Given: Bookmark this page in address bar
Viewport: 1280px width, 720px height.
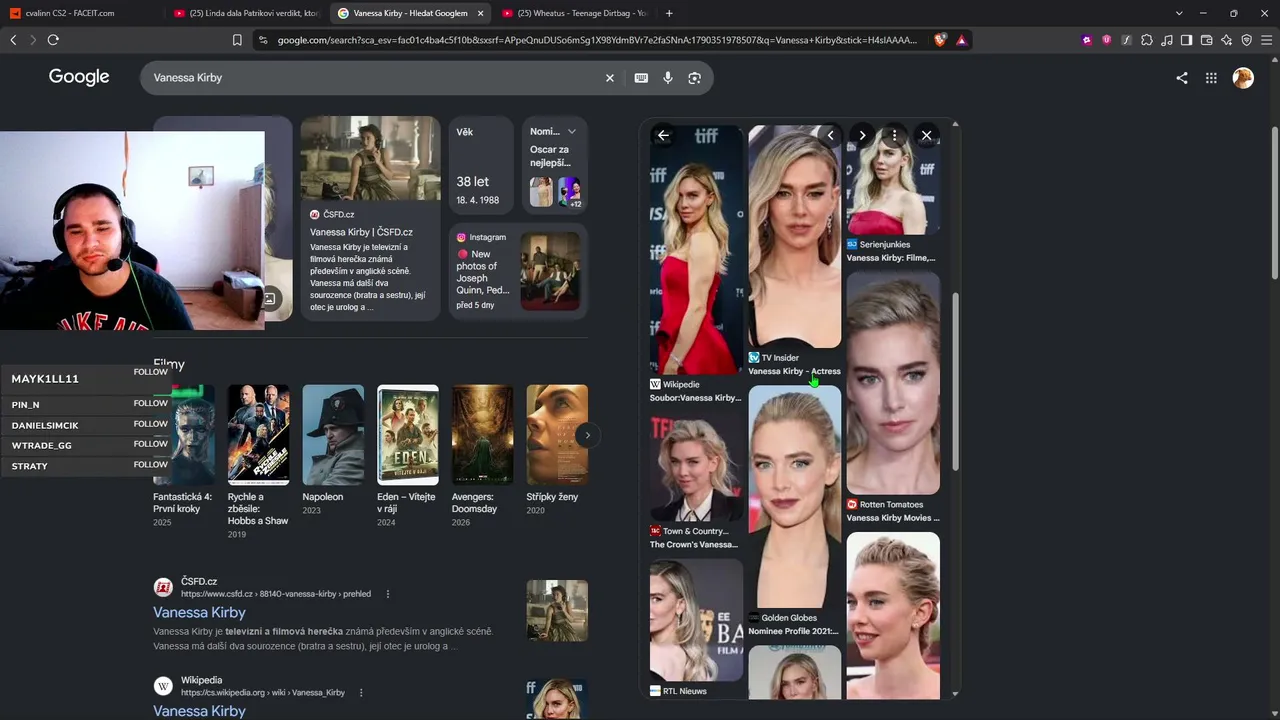Looking at the screenshot, I should click(x=237, y=40).
